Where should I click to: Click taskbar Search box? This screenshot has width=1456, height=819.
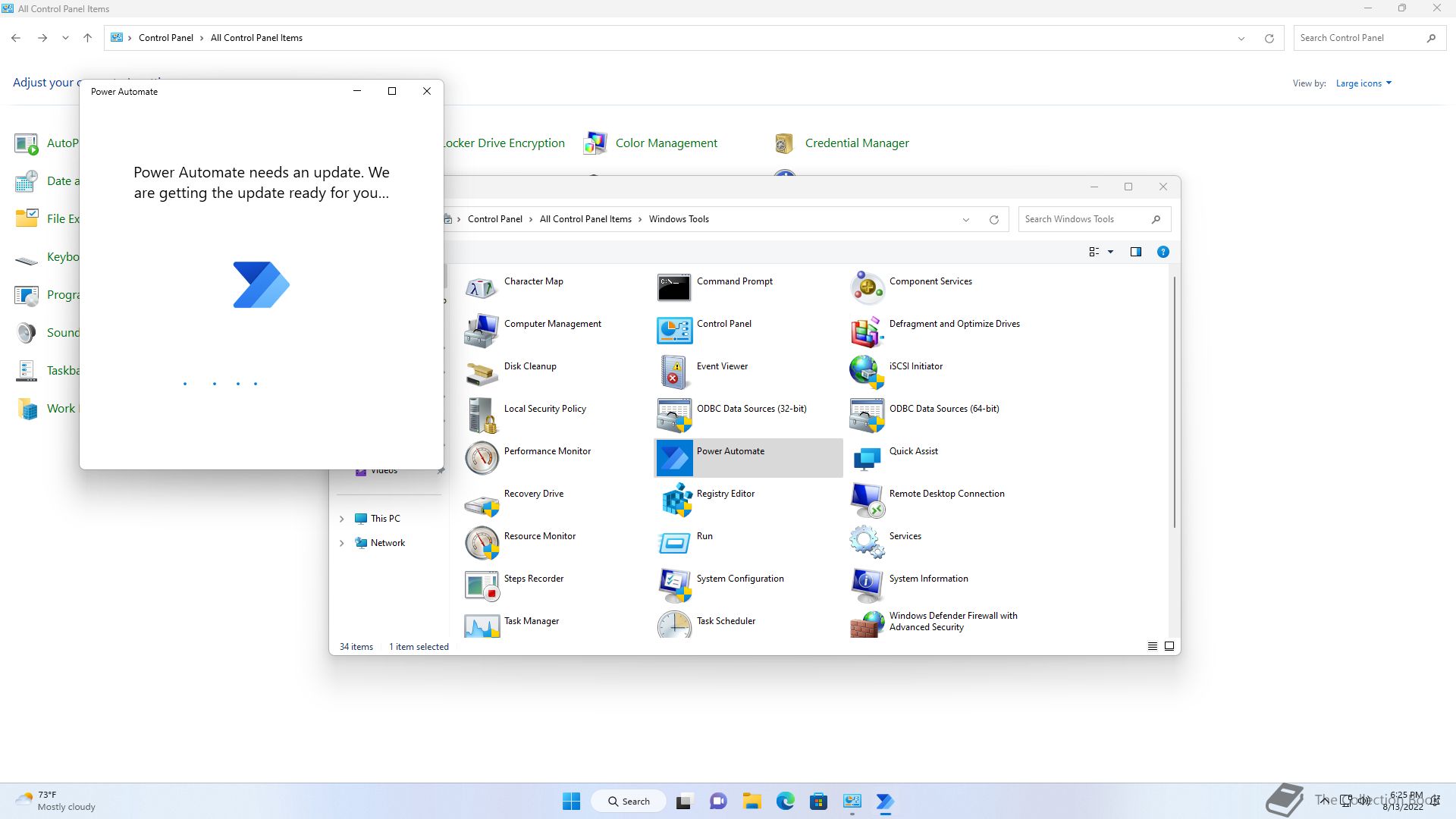tap(629, 801)
